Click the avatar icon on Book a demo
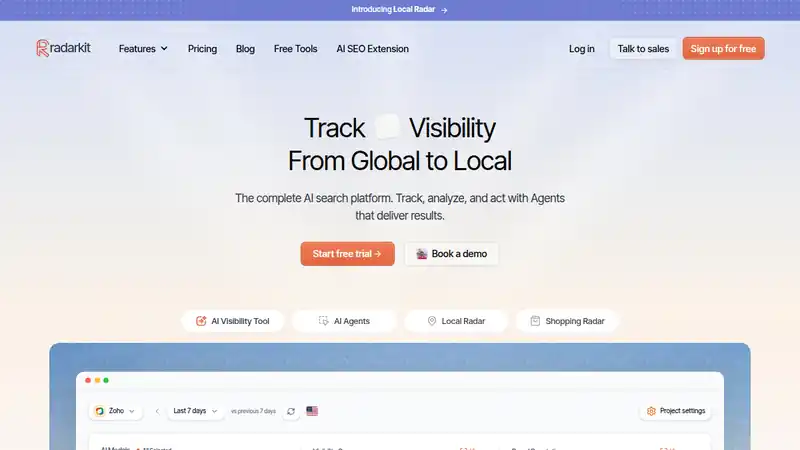 click(x=421, y=254)
